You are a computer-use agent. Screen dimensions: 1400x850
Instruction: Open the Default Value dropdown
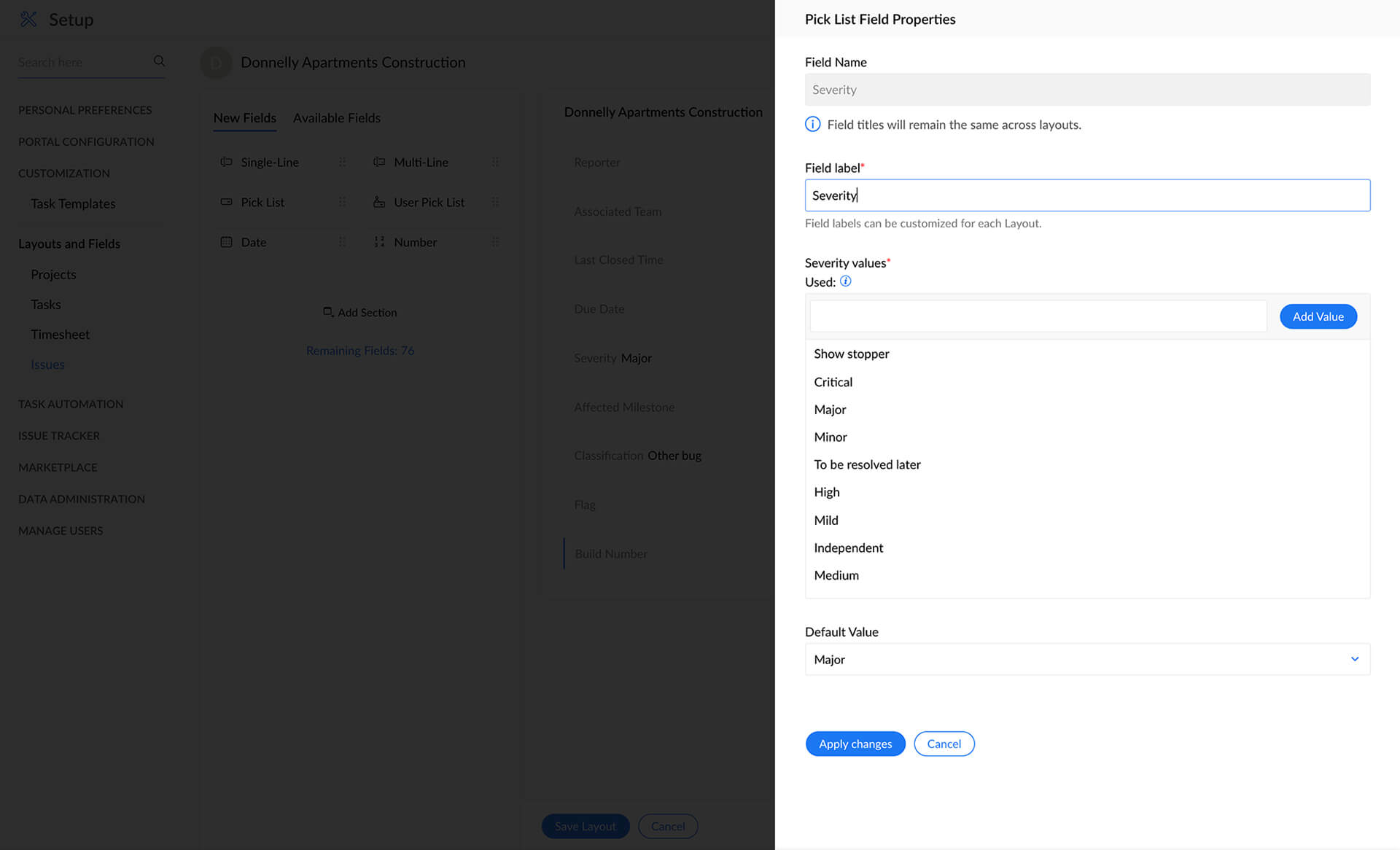point(1087,659)
